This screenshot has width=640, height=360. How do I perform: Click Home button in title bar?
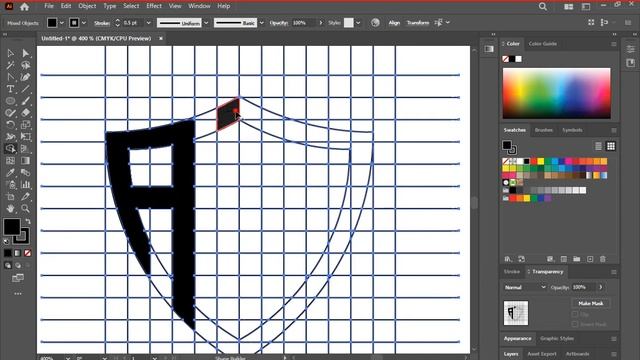click(24, 7)
